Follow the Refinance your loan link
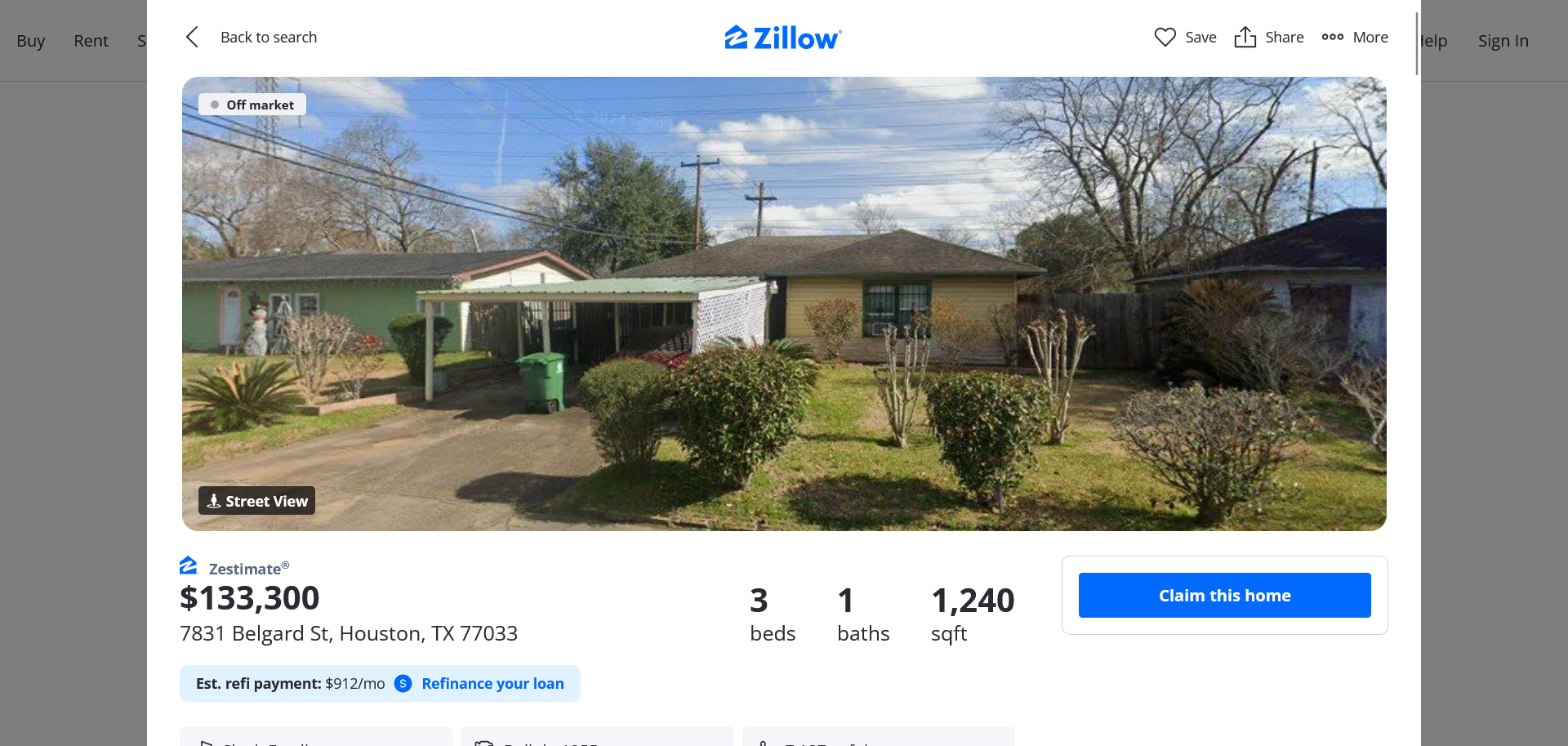The image size is (1568, 746). pos(492,683)
